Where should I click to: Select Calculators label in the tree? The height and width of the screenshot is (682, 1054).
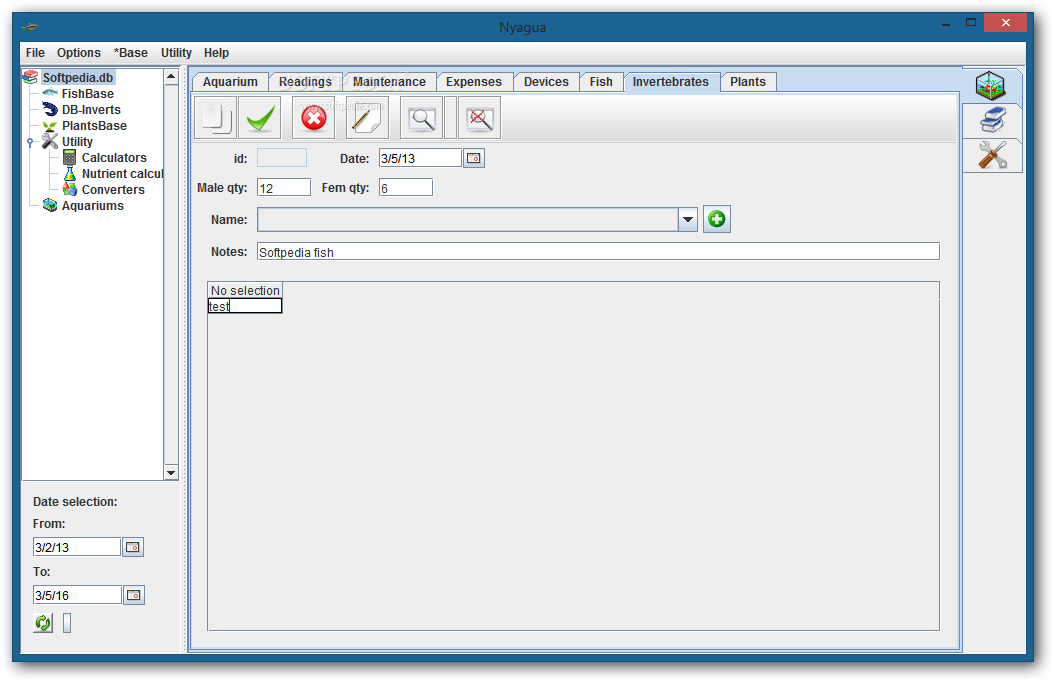(114, 157)
